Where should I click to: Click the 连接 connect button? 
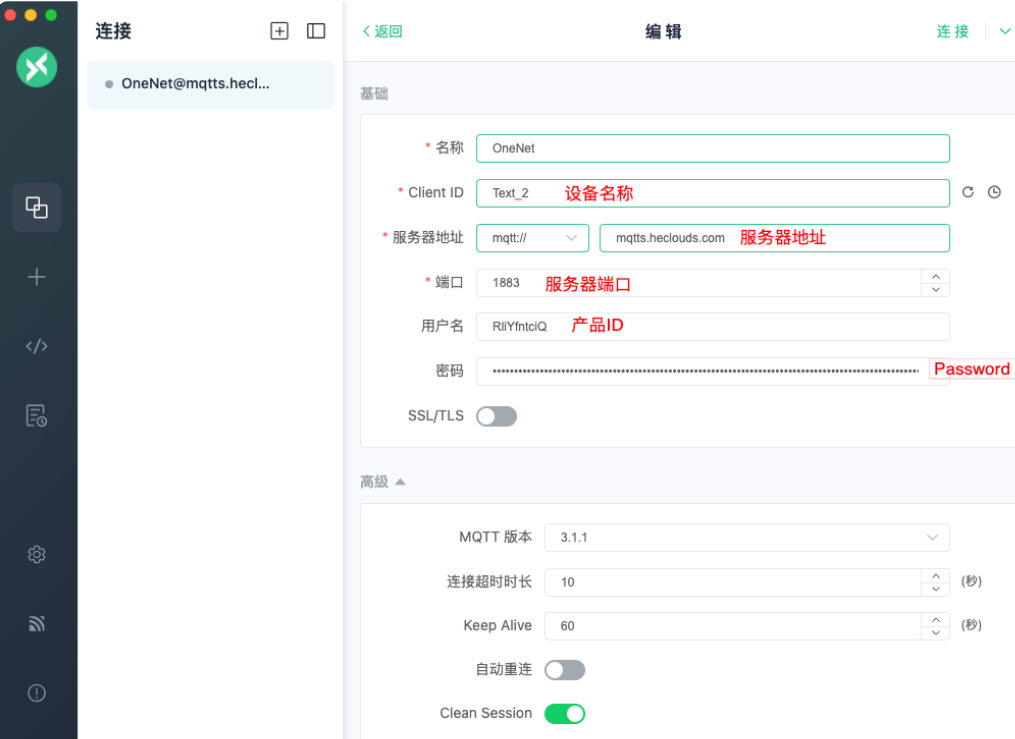point(951,31)
